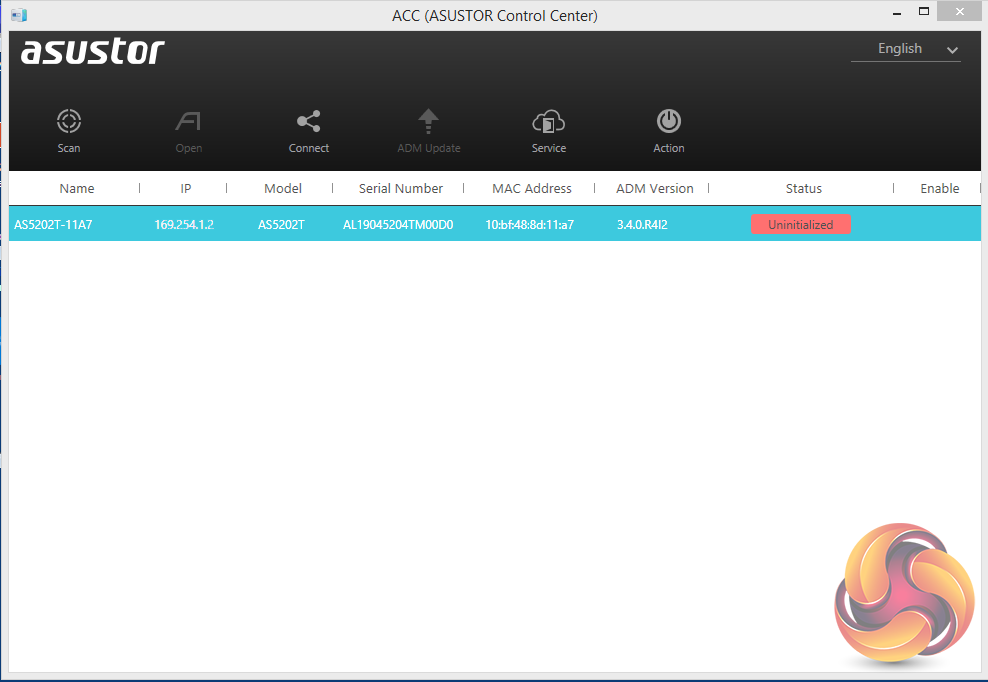Click the ACC app icon in title bar
The height and width of the screenshot is (682, 988).
tap(19, 15)
